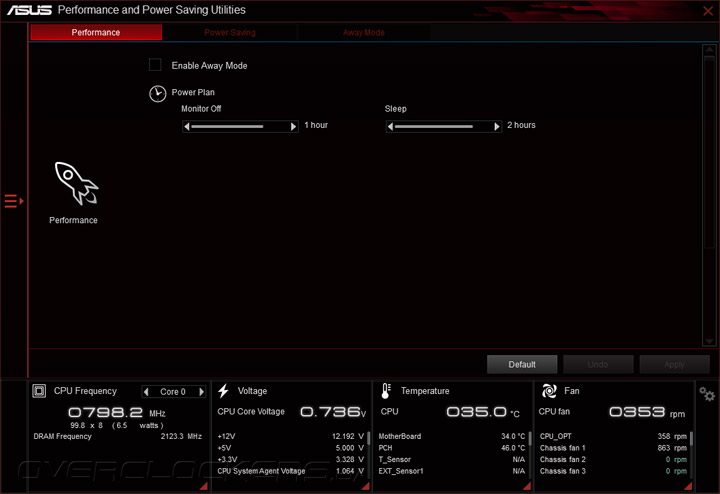Click the Voltage list scrollbar

click(x=368, y=438)
